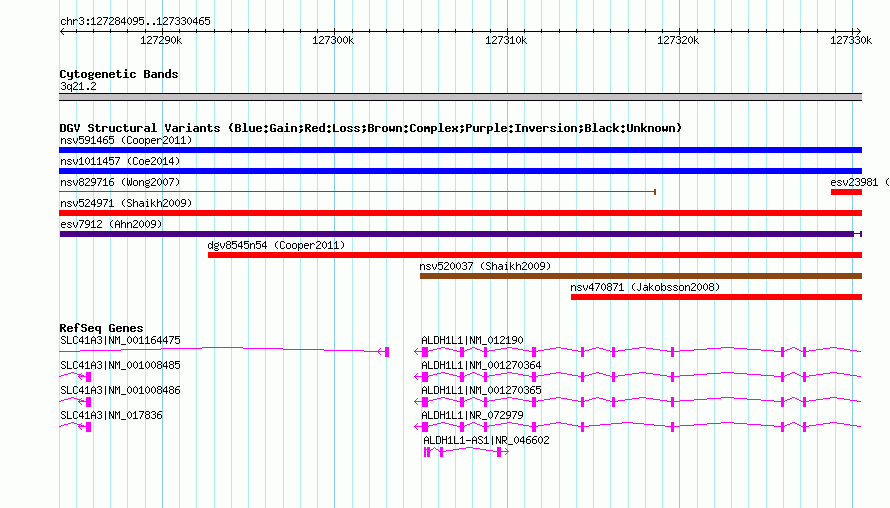Select the blue nsv1011457 gain bar
Screen dimensions: 890x508
(460, 171)
